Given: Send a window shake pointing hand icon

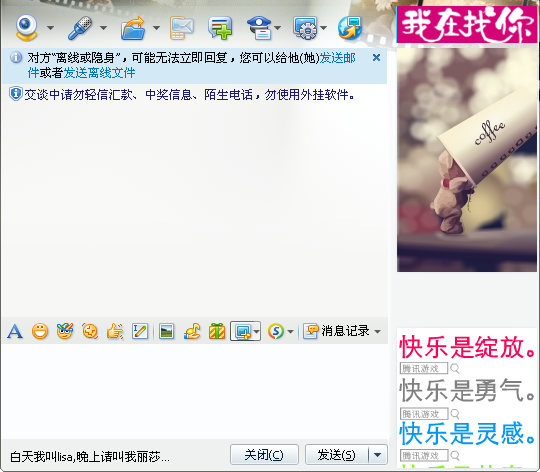Looking at the screenshot, I should 115,331.
